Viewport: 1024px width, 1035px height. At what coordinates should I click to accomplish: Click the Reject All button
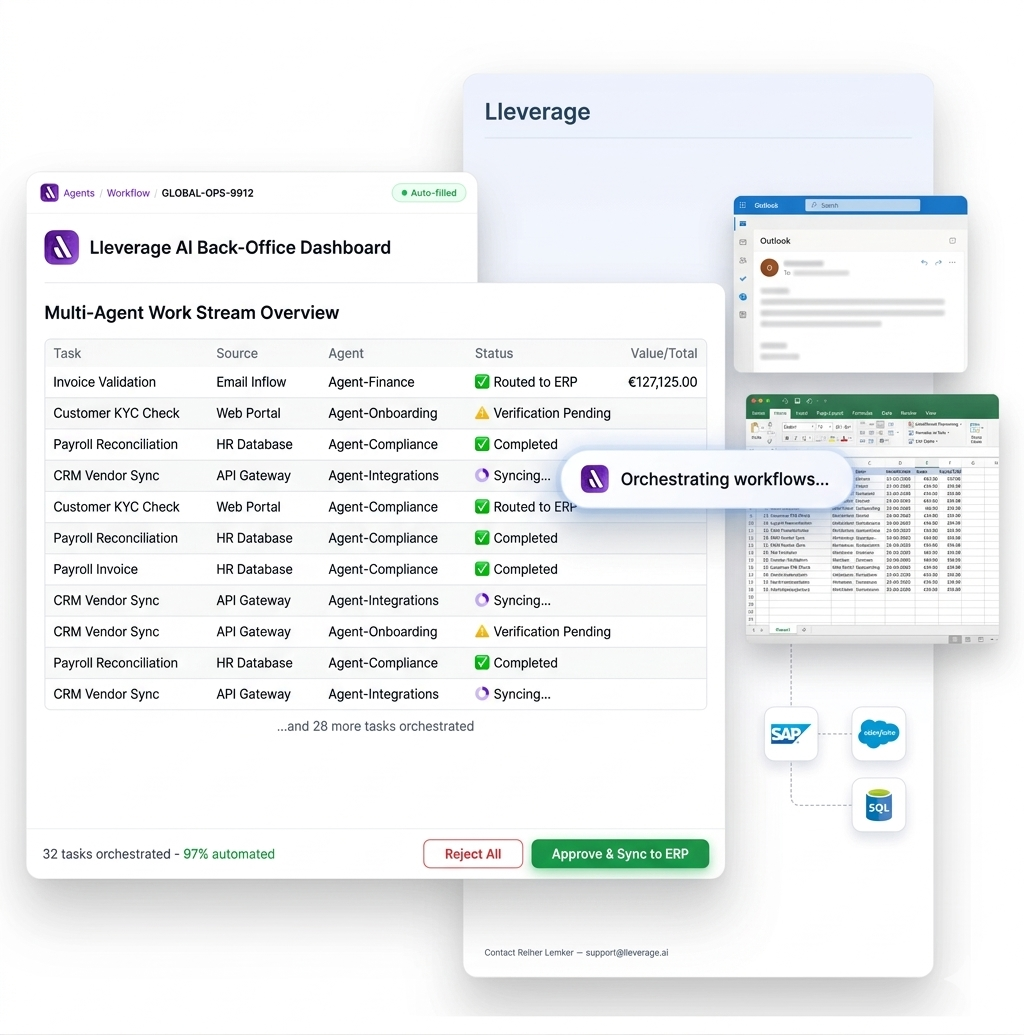pyautogui.click(x=472, y=853)
